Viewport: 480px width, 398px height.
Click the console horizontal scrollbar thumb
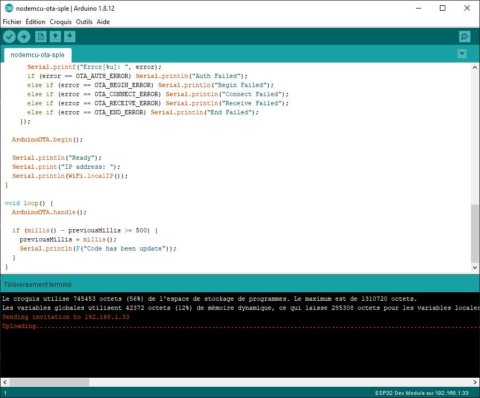point(49,382)
